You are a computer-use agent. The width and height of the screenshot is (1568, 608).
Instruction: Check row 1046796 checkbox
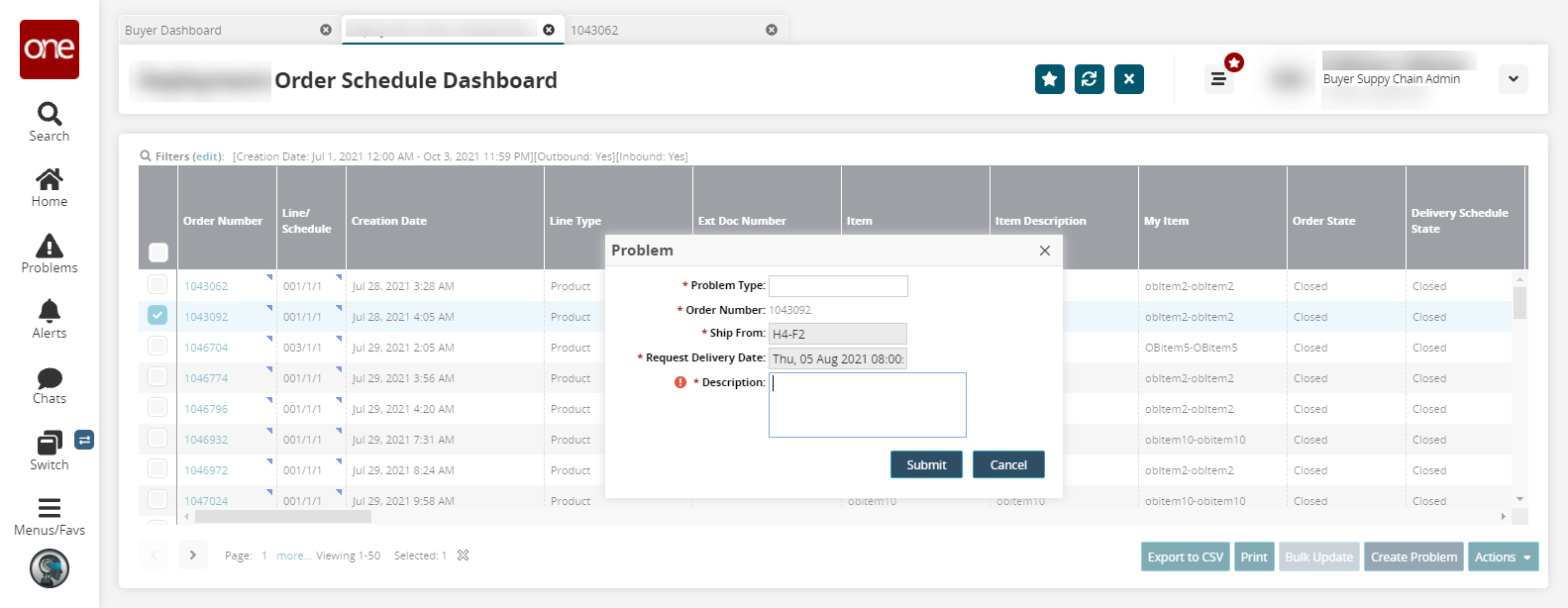pos(157,408)
